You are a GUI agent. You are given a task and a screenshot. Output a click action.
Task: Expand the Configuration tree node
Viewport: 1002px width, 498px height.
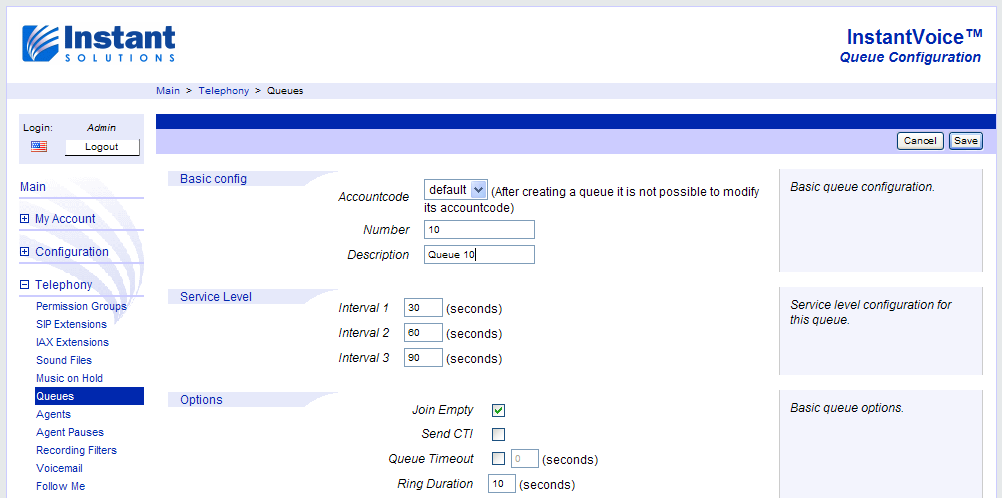[25, 252]
